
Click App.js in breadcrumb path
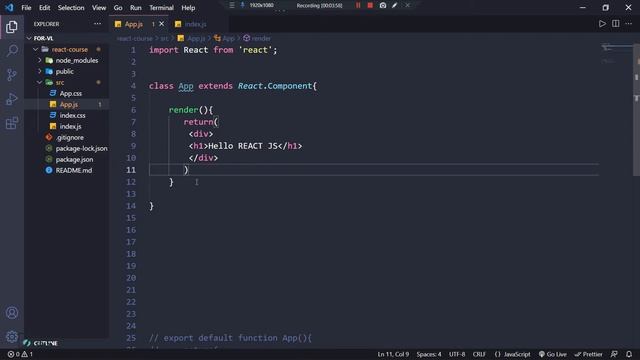point(191,38)
